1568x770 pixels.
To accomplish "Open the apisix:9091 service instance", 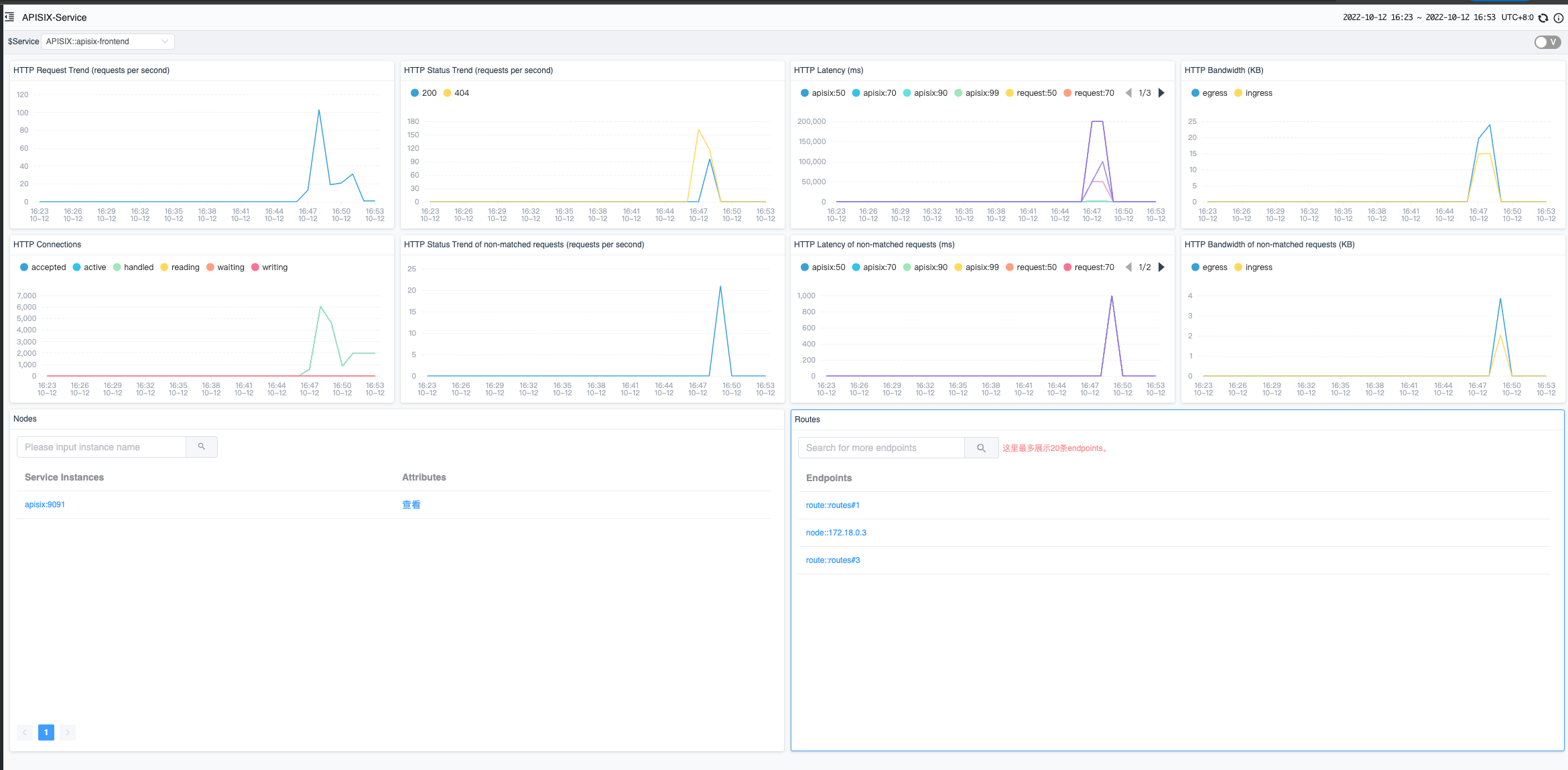I will [x=45, y=505].
